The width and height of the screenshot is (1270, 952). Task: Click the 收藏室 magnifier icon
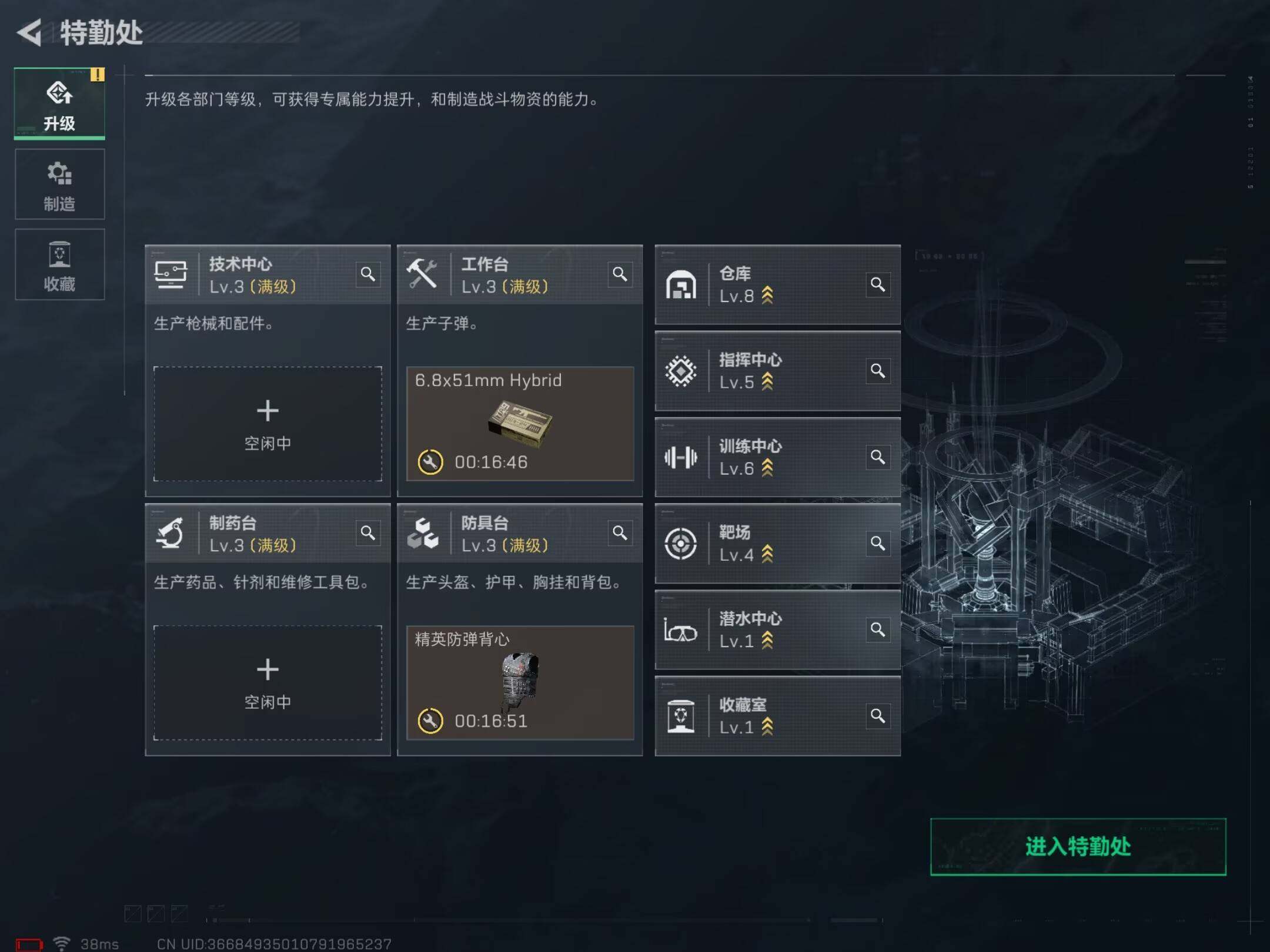(878, 716)
